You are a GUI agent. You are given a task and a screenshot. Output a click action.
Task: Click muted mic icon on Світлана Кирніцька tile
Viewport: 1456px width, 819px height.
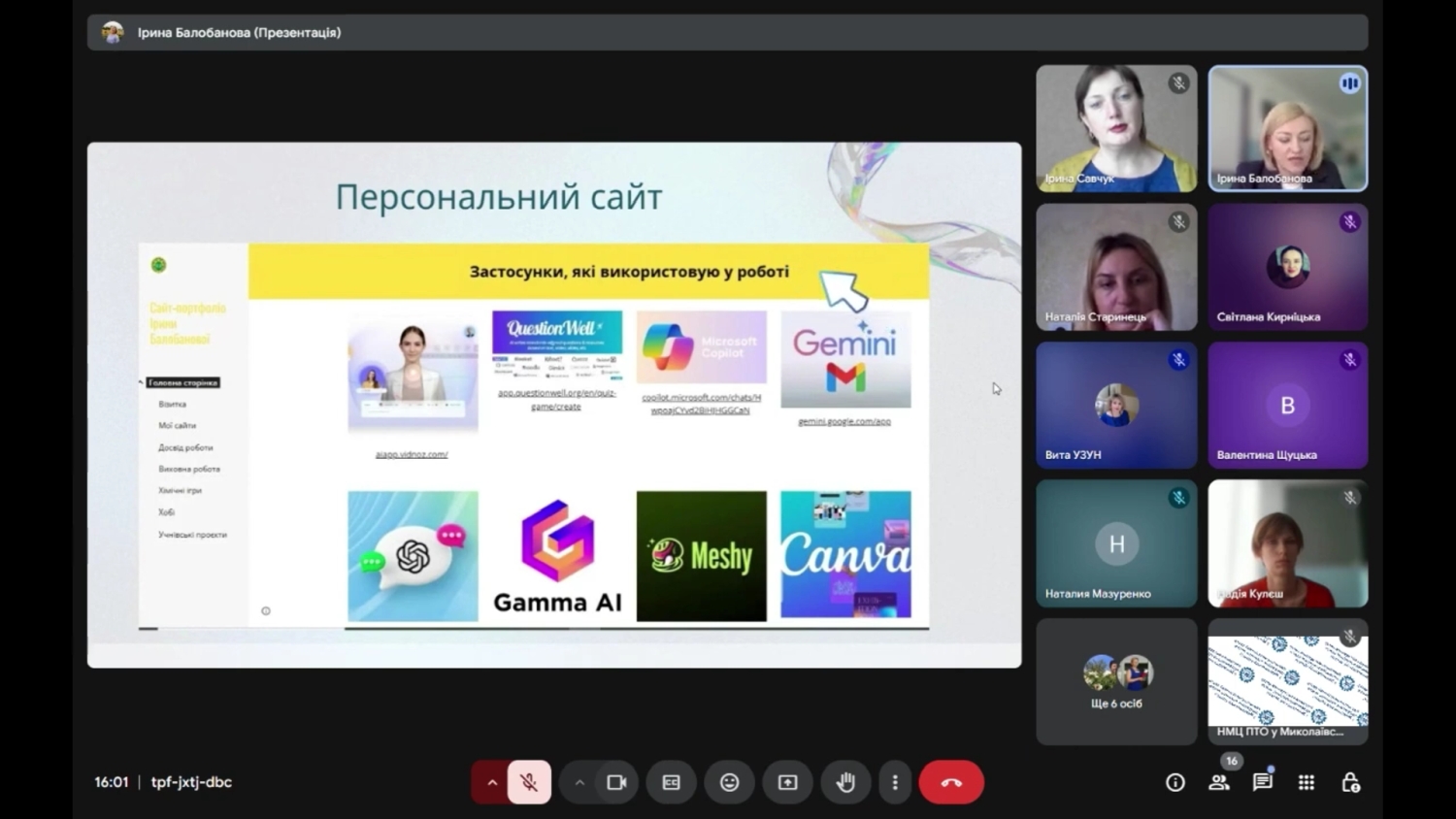[x=1350, y=222]
